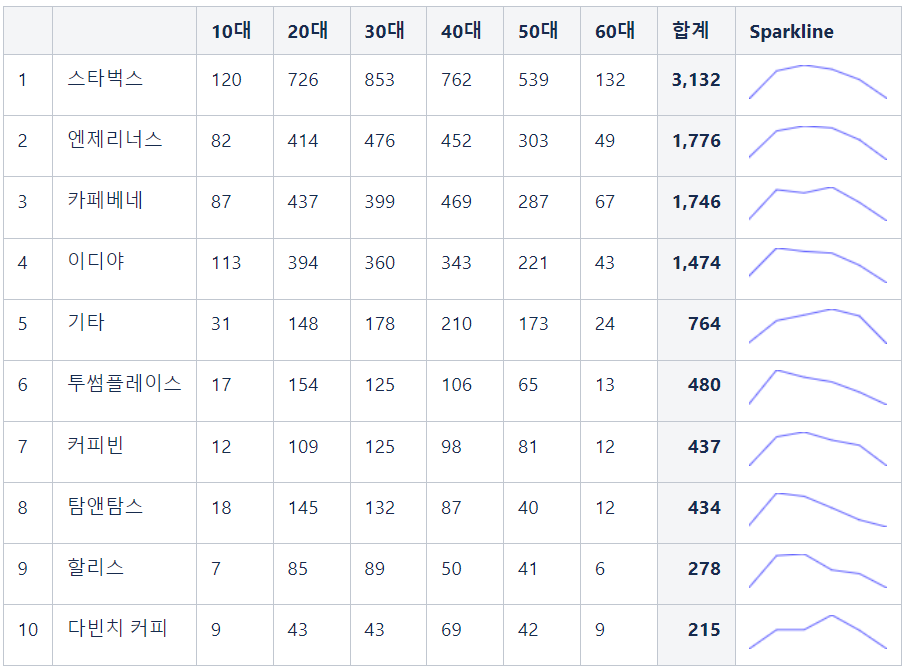Click the 기타 sparkline chart

click(818, 326)
